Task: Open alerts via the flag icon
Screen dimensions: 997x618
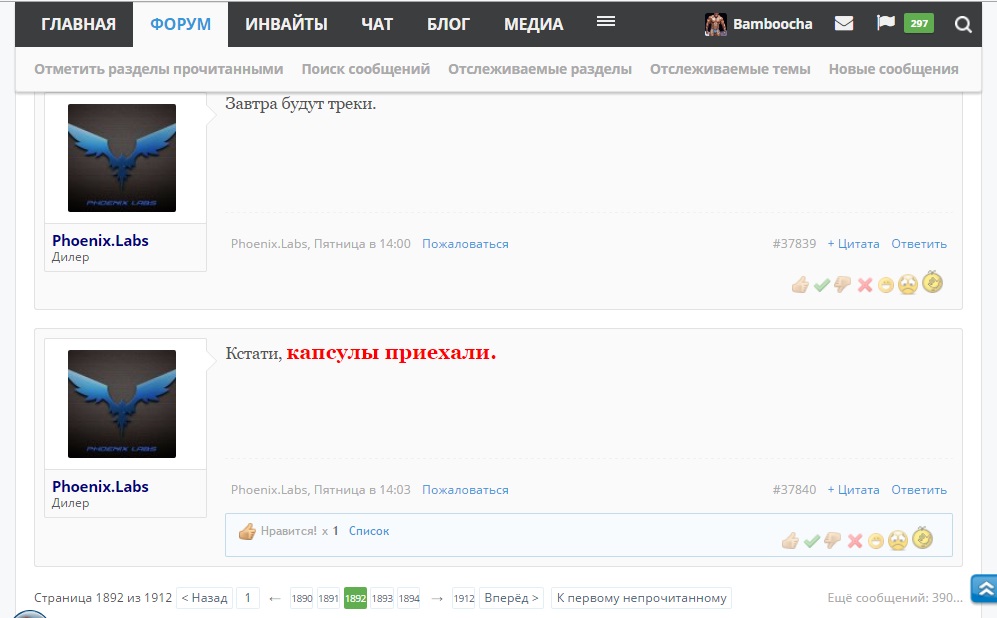Action: (x=885, y=23)
